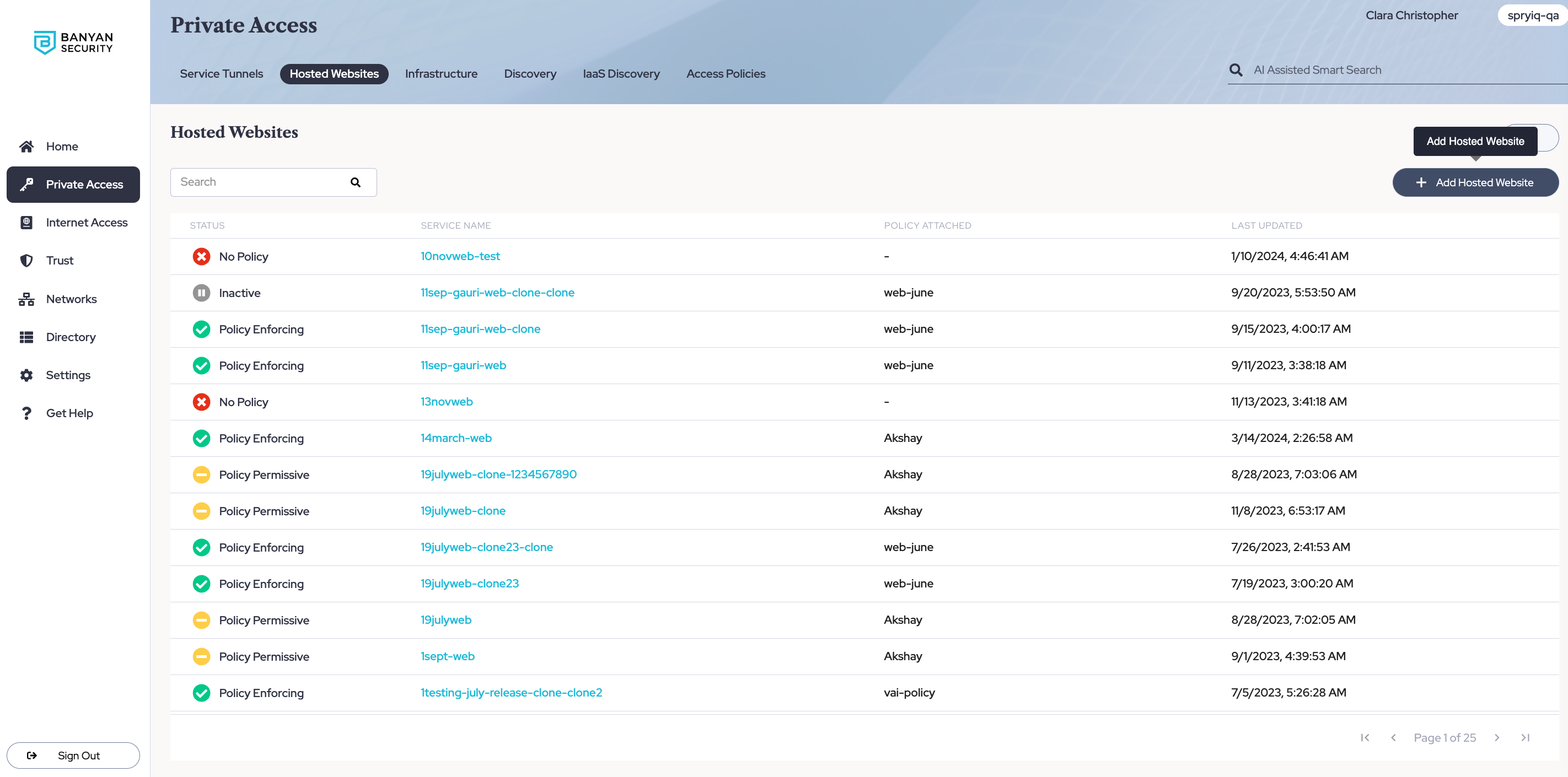Image resolution: width=1568 pixels, height=777 pixels.
Task: Open the Networks sidebar icon
Action: click(26, 299)
